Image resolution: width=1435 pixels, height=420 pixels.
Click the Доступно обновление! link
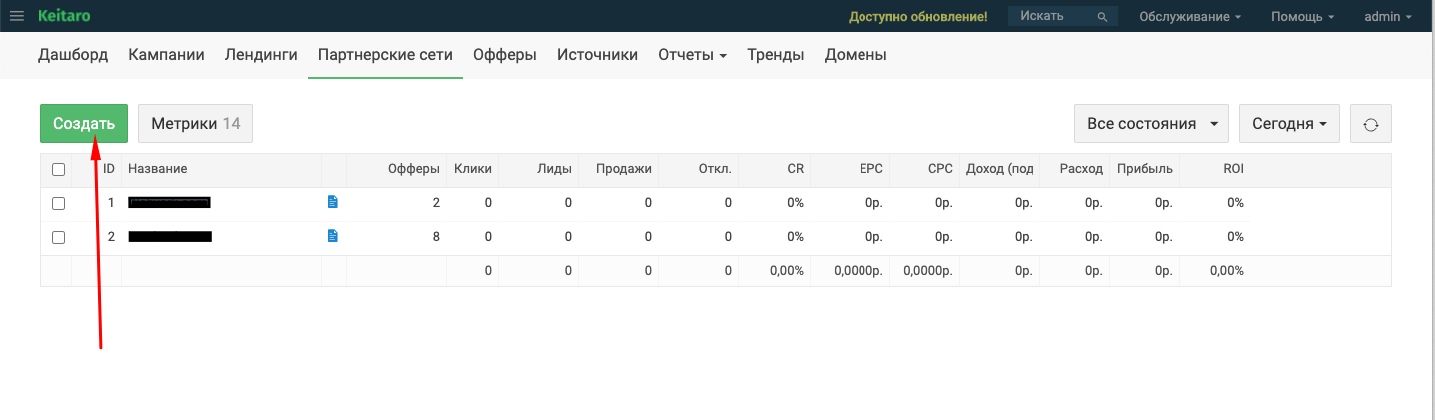tap(917, 17)
